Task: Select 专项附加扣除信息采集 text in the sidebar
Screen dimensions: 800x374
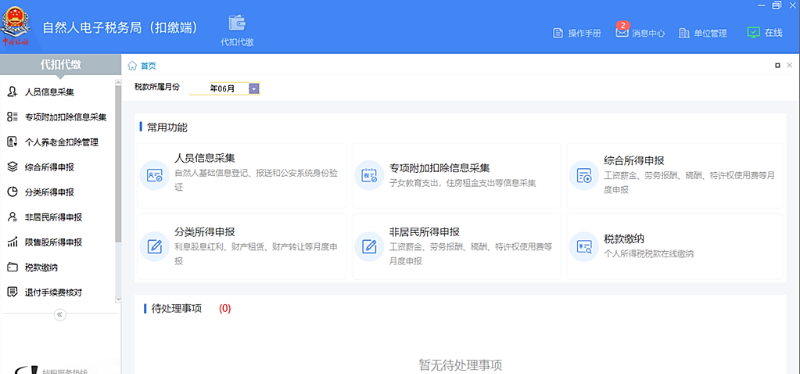Action: coord(66,117)
